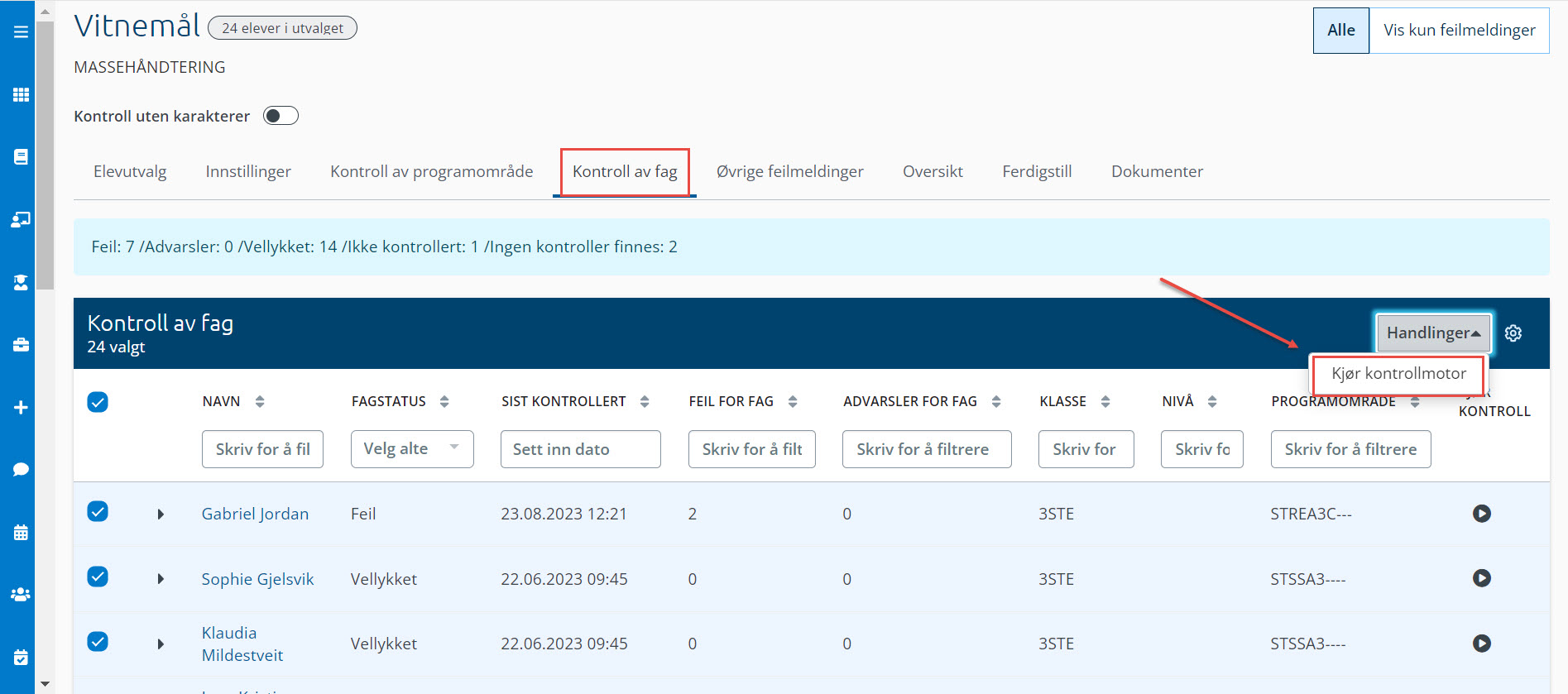The width and height of the screenshot is (1568, 694).
Task: Toggle select-all checkbox in table header
Action: coord(98,402)
